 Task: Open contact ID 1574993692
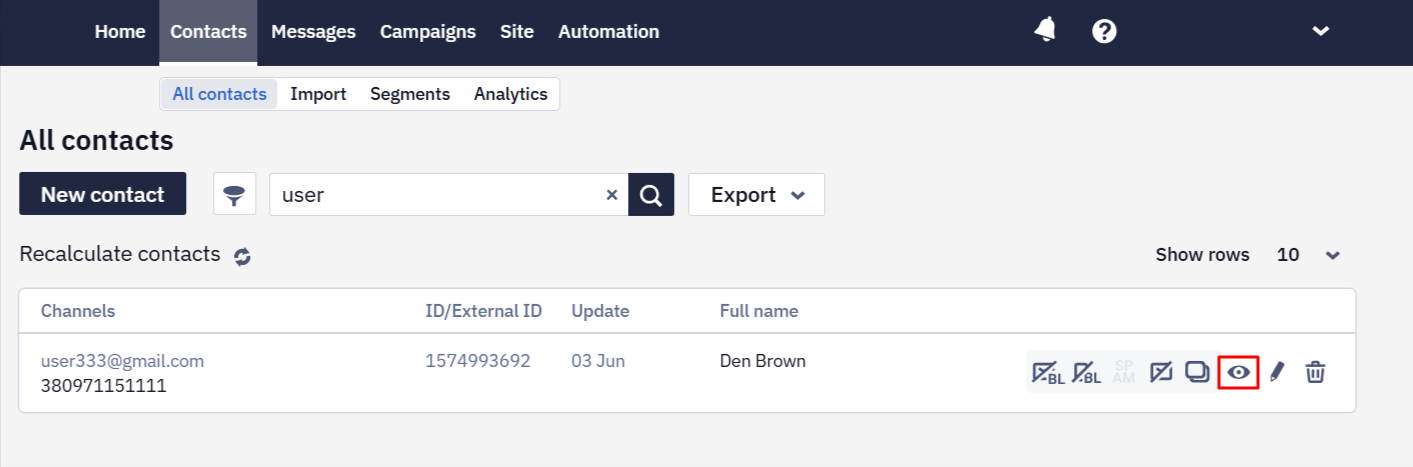pyautogui.click(x=478, y=361)
